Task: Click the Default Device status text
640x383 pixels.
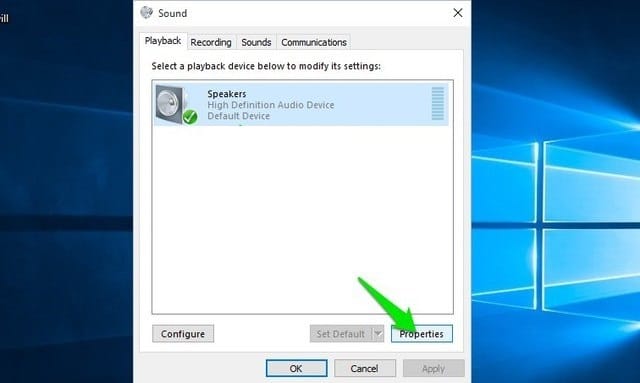Action: click(238, 116)
